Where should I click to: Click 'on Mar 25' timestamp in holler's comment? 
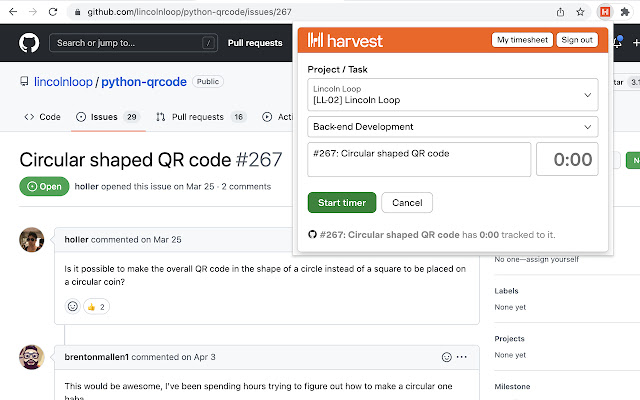(x=161, y=240)
